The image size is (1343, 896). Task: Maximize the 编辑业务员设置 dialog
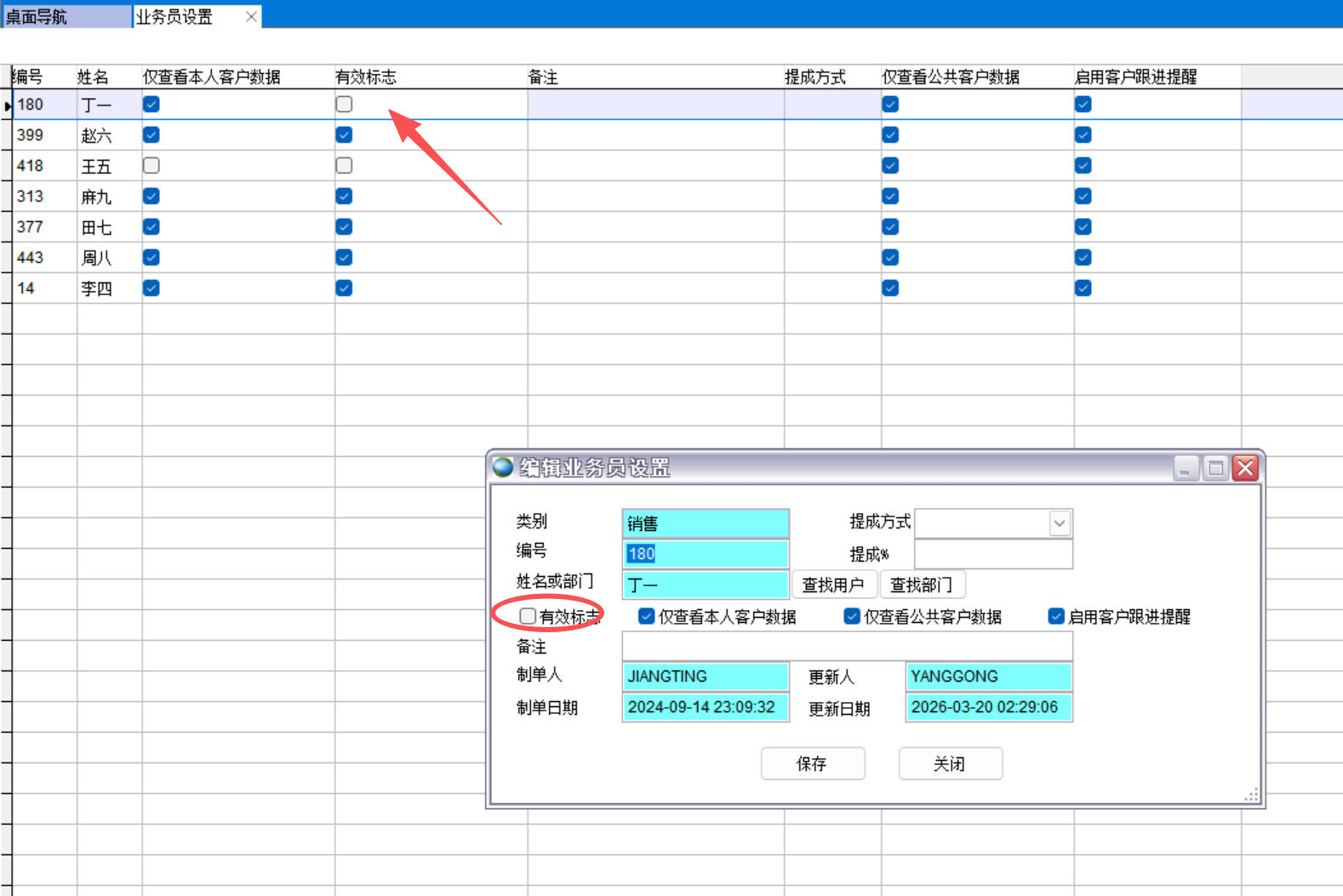pos(1215,467)
